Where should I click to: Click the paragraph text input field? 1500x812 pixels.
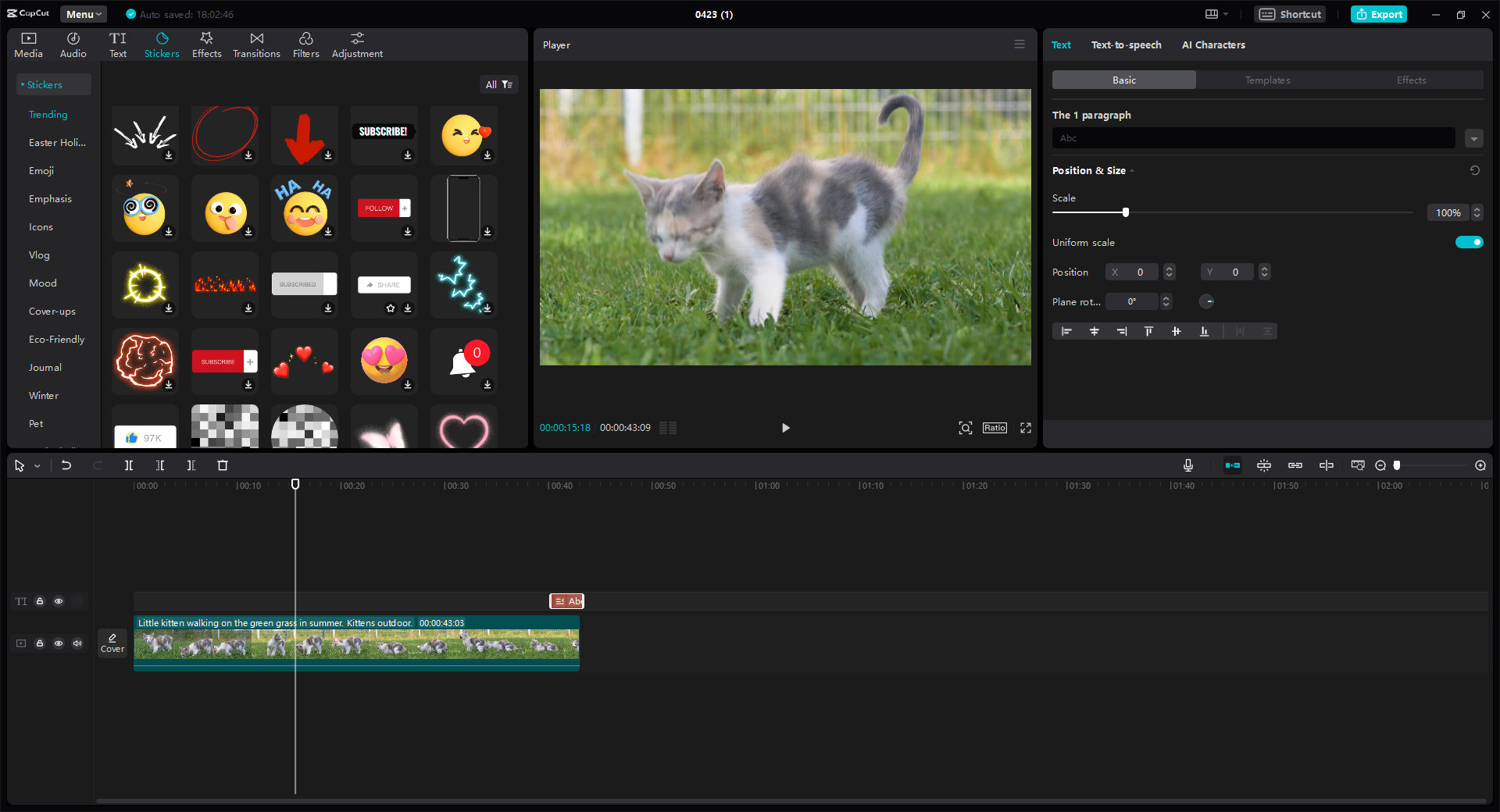pos(1253,138)
